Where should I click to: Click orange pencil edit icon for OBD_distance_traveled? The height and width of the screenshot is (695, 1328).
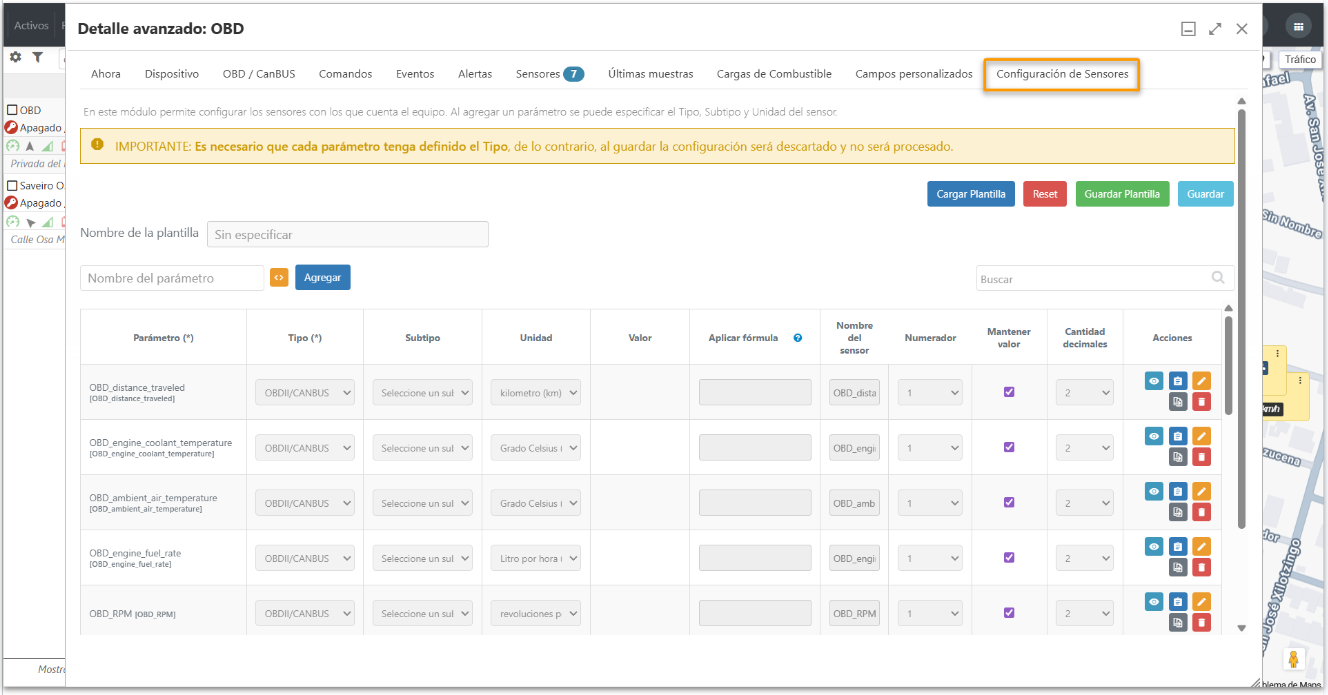coord(1202,380)
